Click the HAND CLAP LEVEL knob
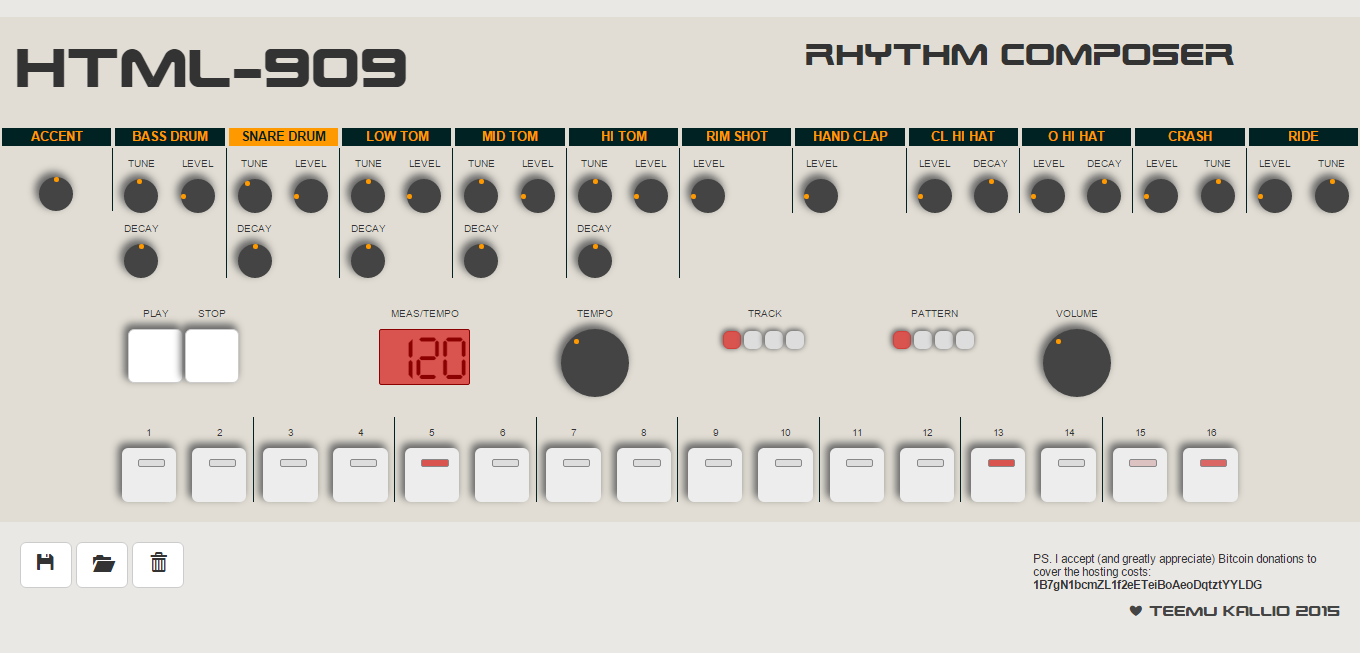The height and width of the screenshot is (653, 1360). 821,196
